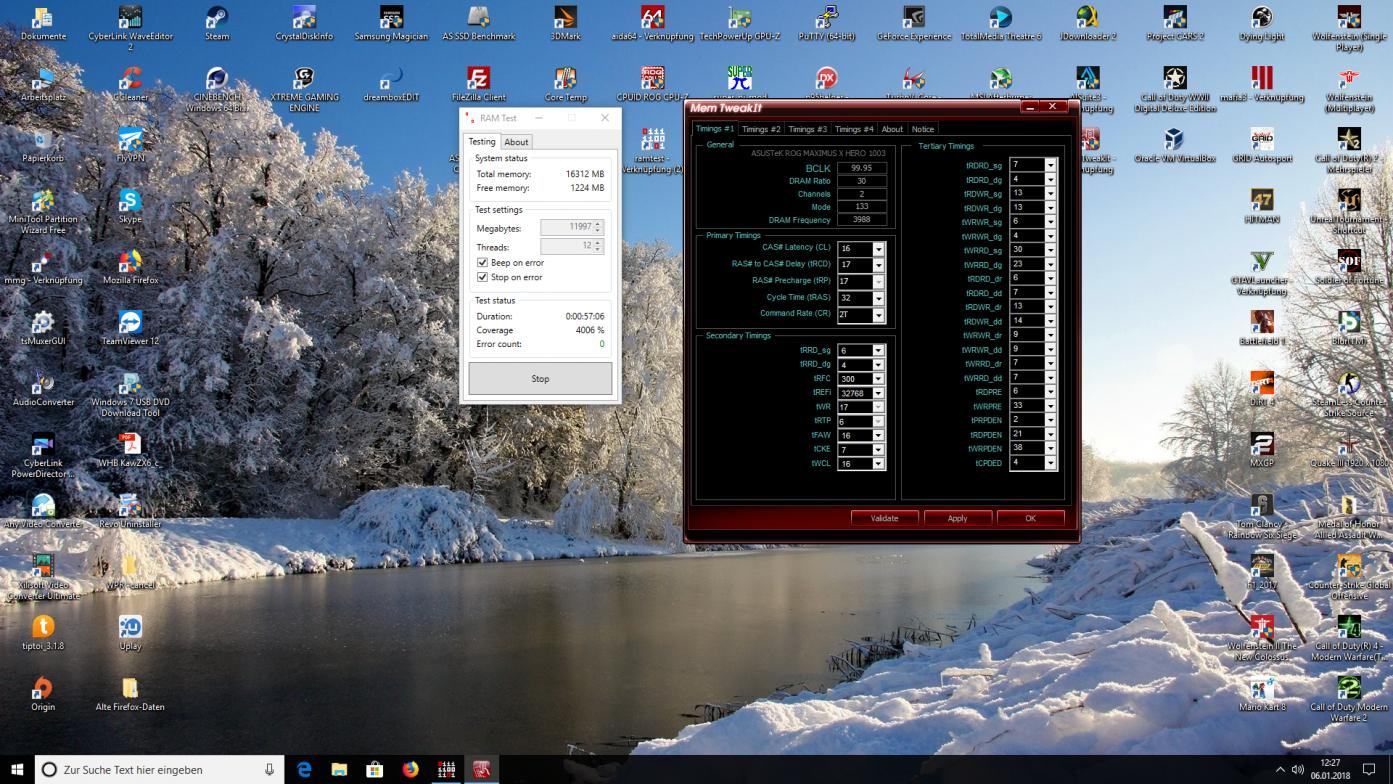Launch the Dying Light desktop icon
Screen dimensions: 1393x784
point(1261,22)
